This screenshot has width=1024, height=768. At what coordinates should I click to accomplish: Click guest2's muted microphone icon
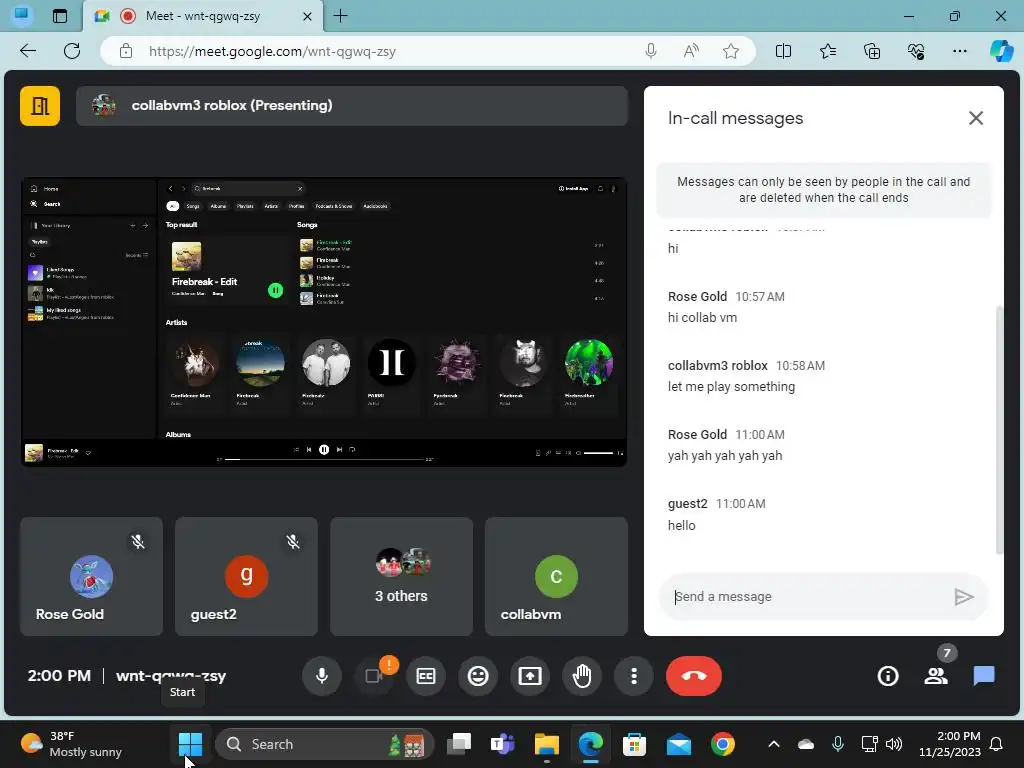(x=293, y=541)
